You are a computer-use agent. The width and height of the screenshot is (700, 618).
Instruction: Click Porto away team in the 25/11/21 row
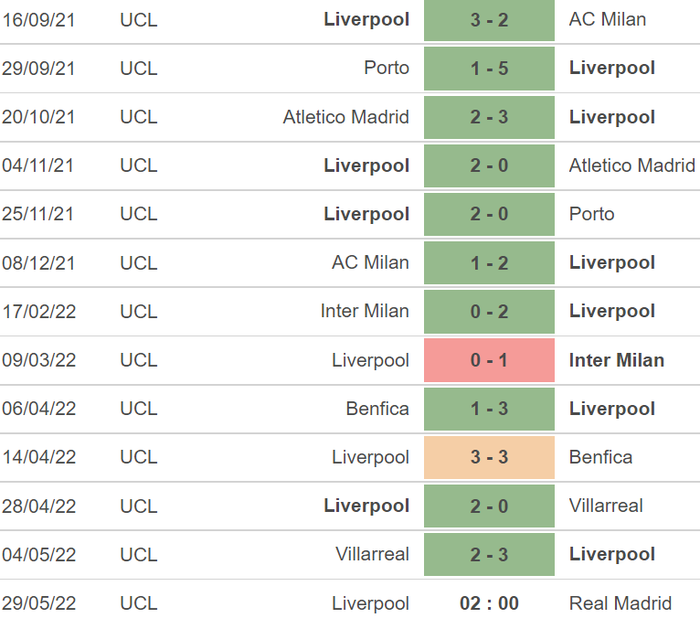click(592, 214)
